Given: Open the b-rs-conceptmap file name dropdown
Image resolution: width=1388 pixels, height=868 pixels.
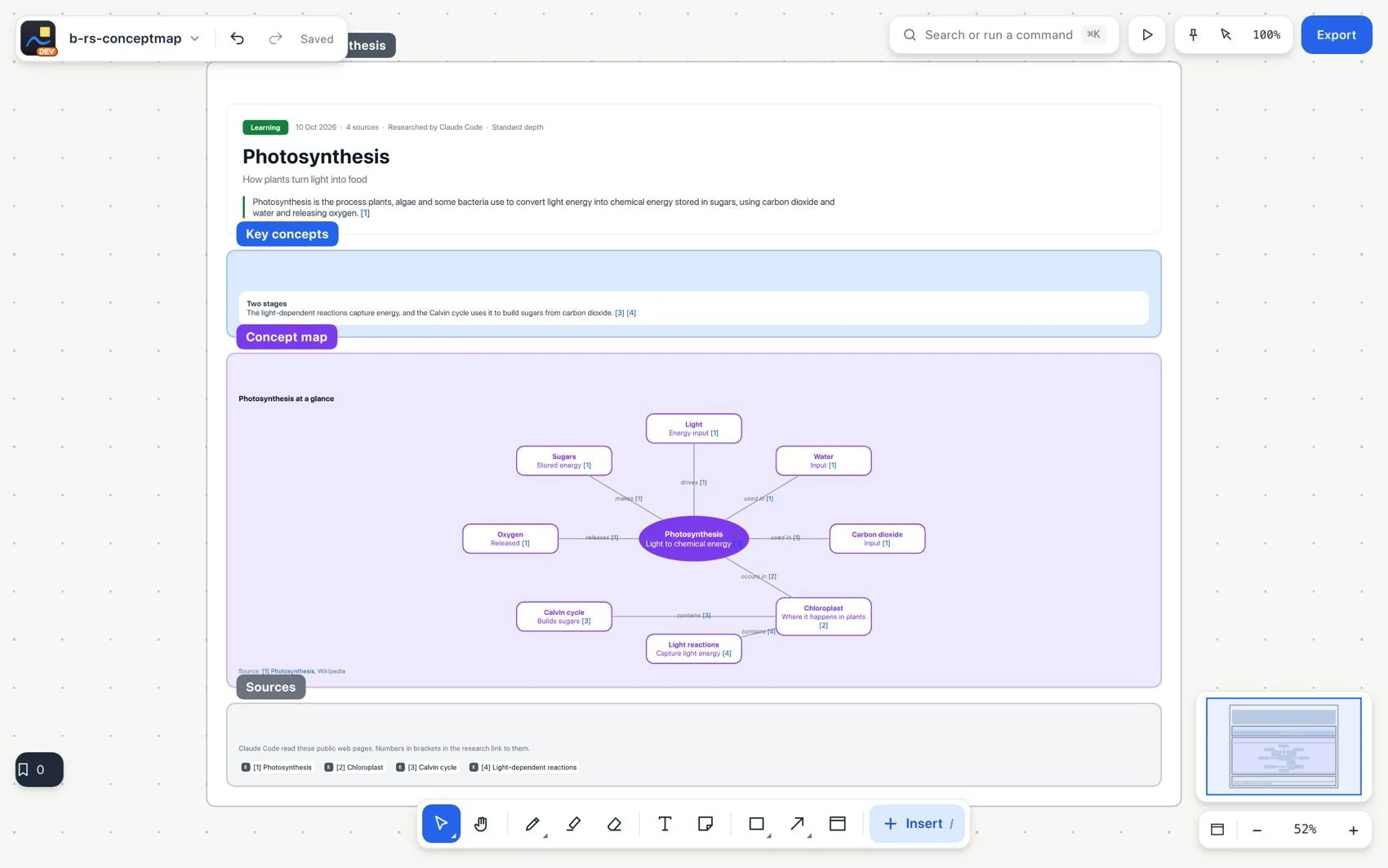Looking at the screenshot, I should (134, 38).
